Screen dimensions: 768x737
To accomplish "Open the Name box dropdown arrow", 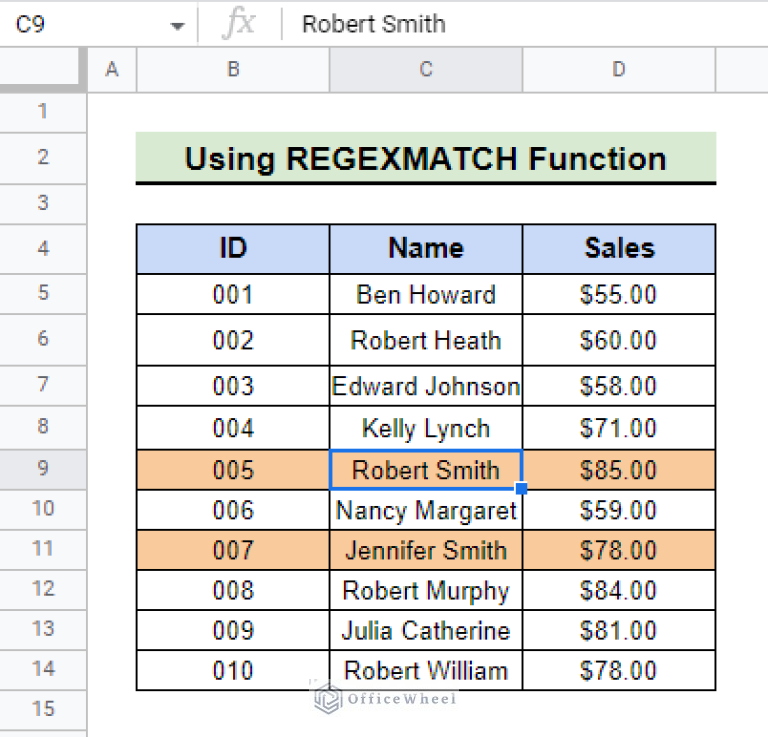I will click(177, 25).
